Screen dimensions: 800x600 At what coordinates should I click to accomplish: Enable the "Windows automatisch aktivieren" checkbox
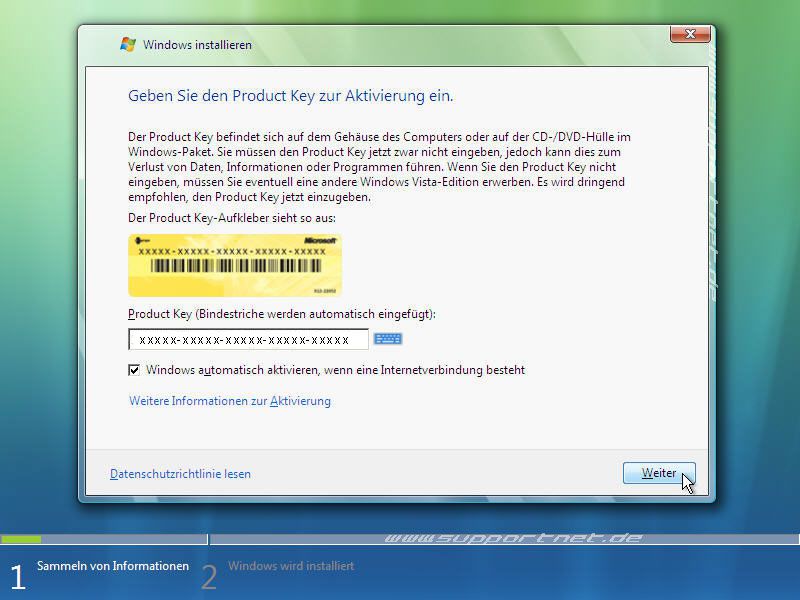coord(135,368)
